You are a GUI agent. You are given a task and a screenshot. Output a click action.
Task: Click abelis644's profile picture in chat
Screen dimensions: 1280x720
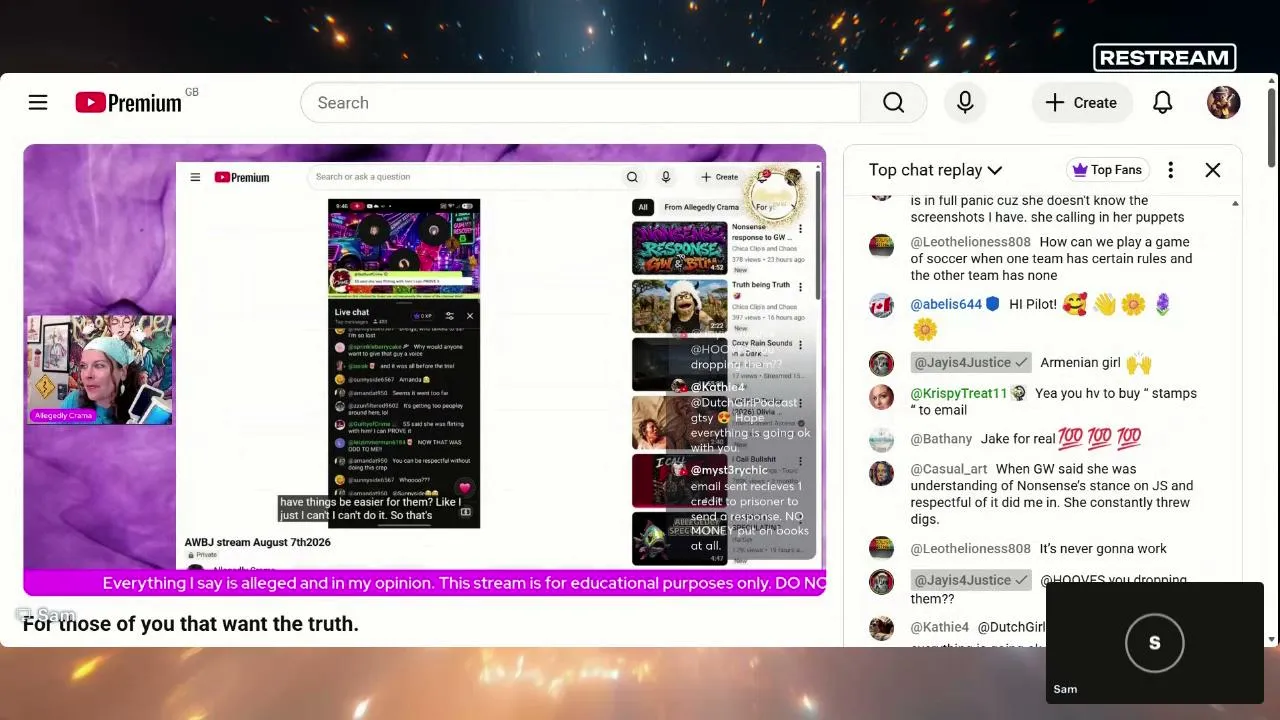coord(881,305)
